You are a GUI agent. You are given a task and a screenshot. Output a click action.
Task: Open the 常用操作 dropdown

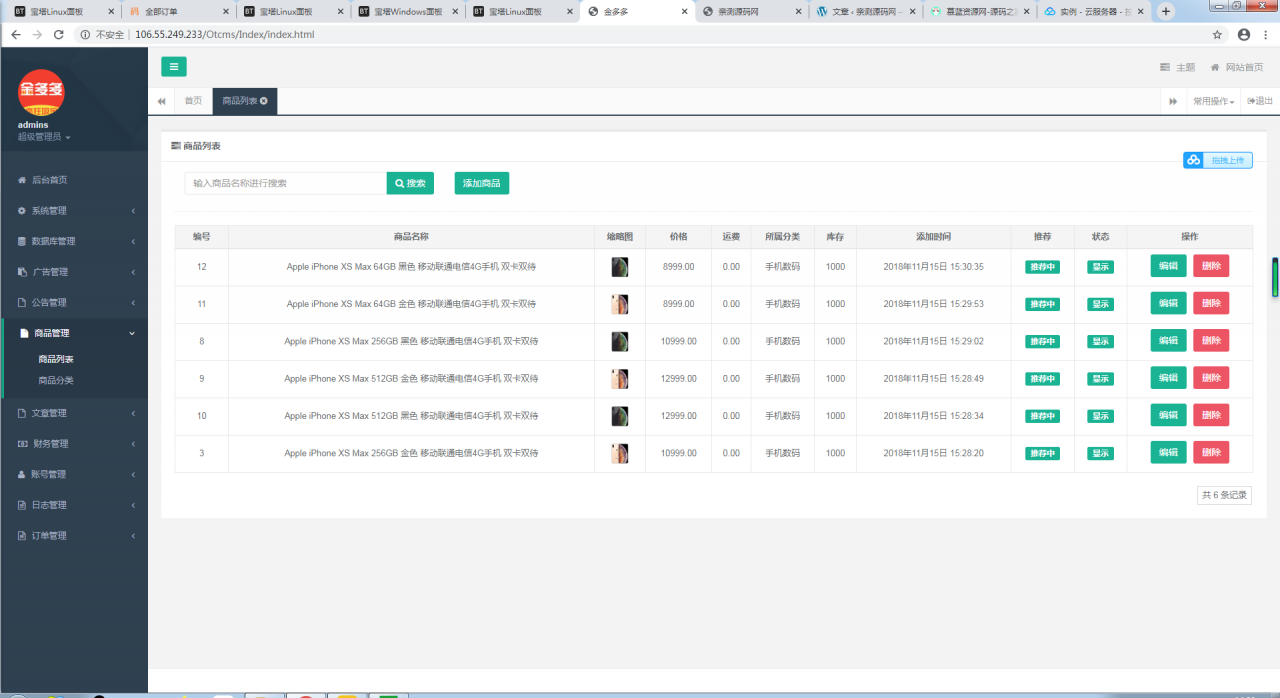[x=1213, y=101]
